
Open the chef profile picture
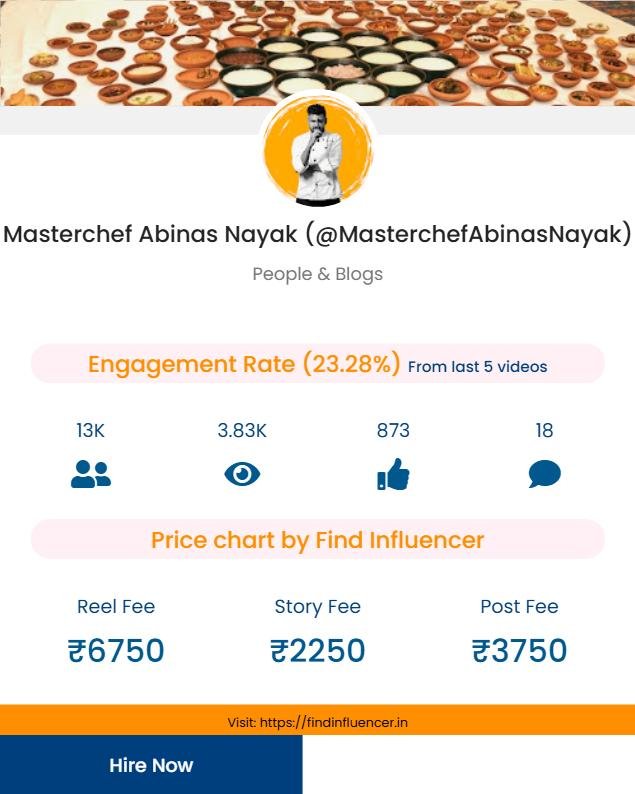318,150
